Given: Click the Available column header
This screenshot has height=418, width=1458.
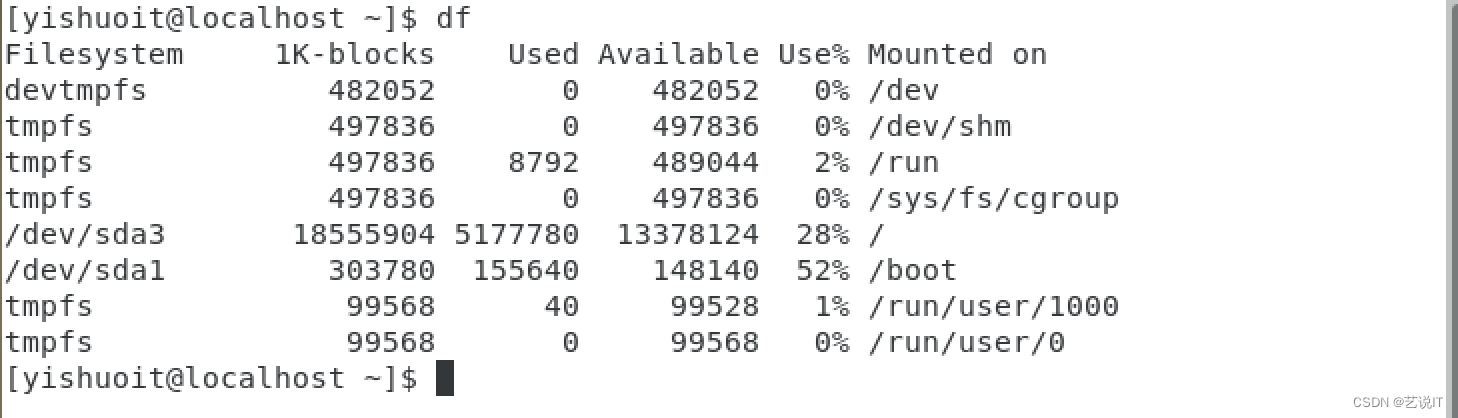Looking at the screenshot, I should (x=678, y=54).
